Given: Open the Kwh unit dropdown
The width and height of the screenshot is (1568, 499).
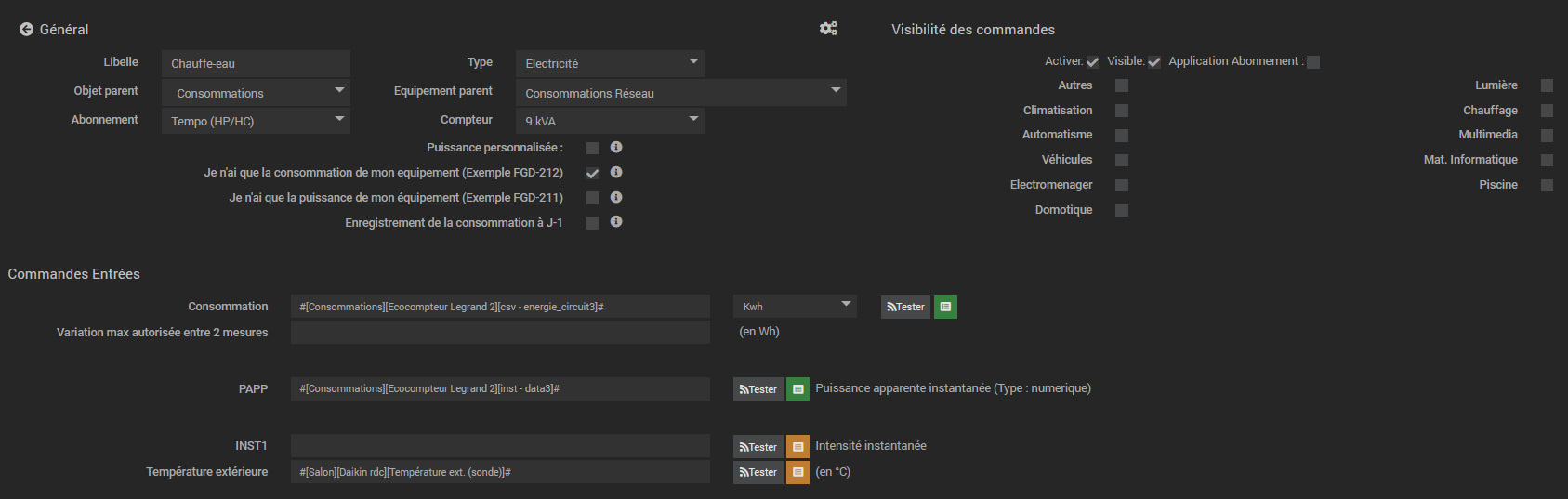Looking at the screenshot, I should 796,307.
